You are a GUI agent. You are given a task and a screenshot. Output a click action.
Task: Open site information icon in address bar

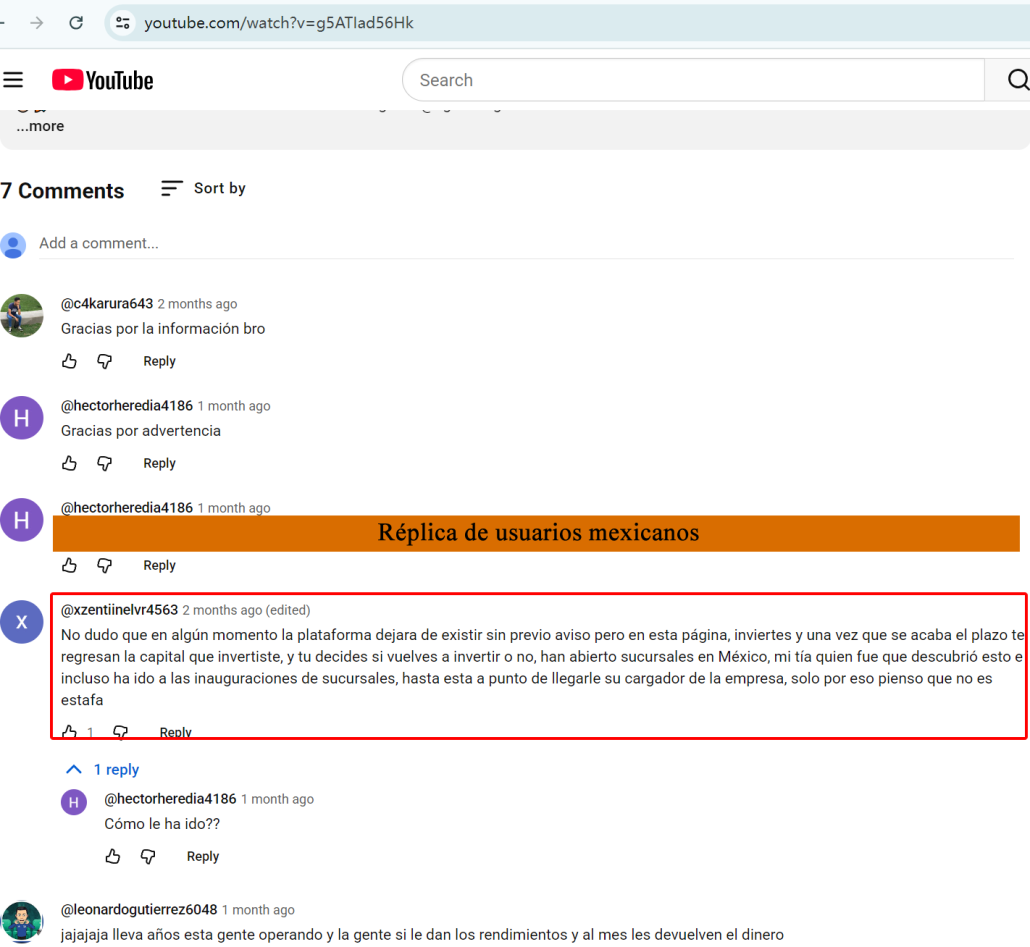point(122,22)
